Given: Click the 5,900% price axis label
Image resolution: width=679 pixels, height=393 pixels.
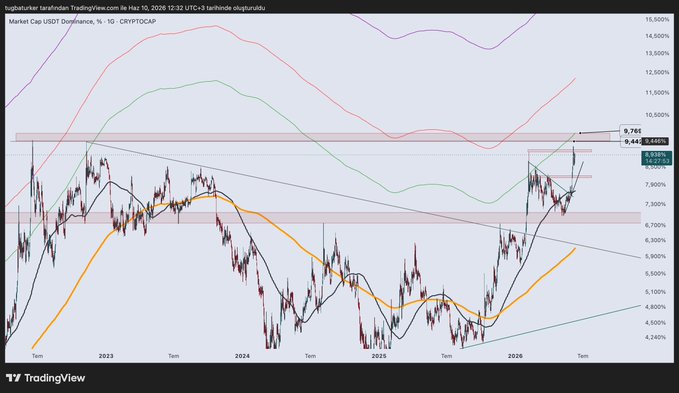Looking at the screenshot, I should pos(656,256).
